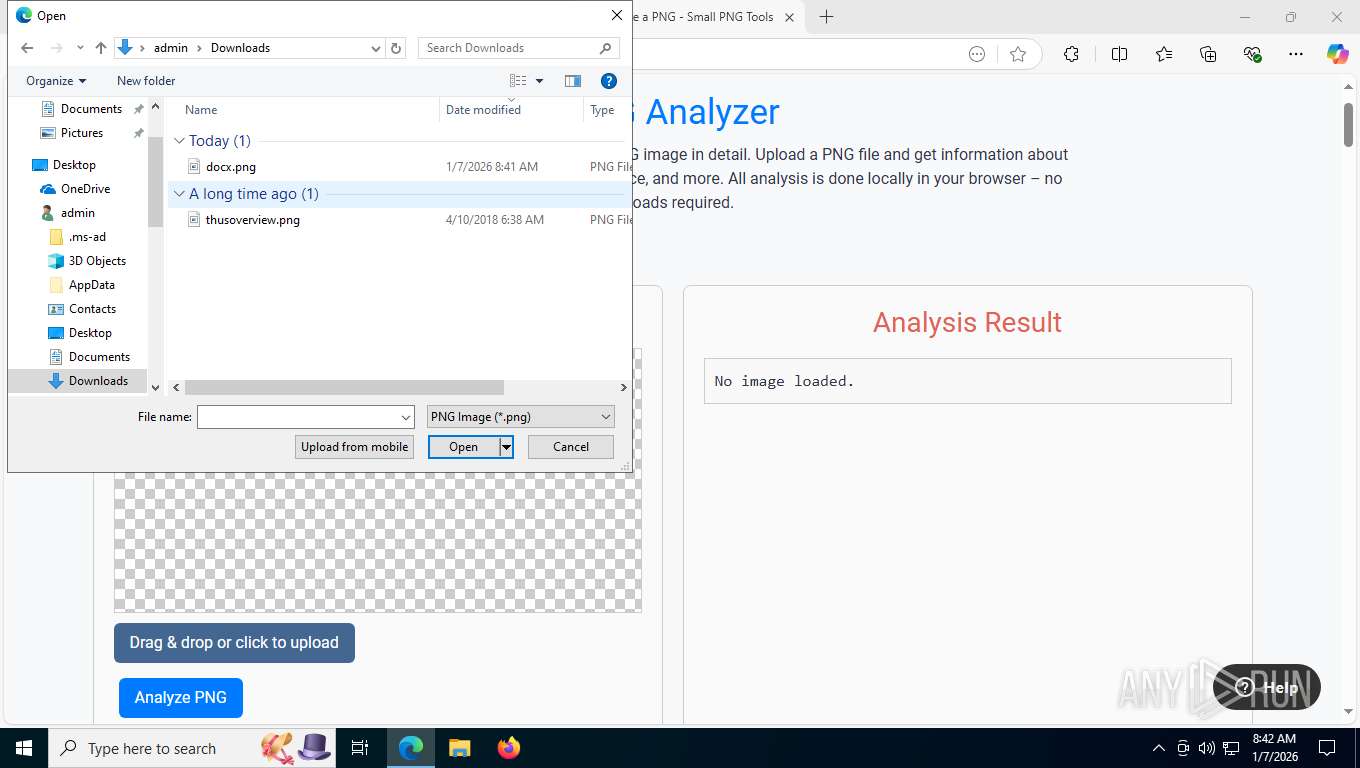Image resolution: width=1360 pixels, height=768 pixels.
Task: Open AppData folder in tree
Action: tap(91, 285)
